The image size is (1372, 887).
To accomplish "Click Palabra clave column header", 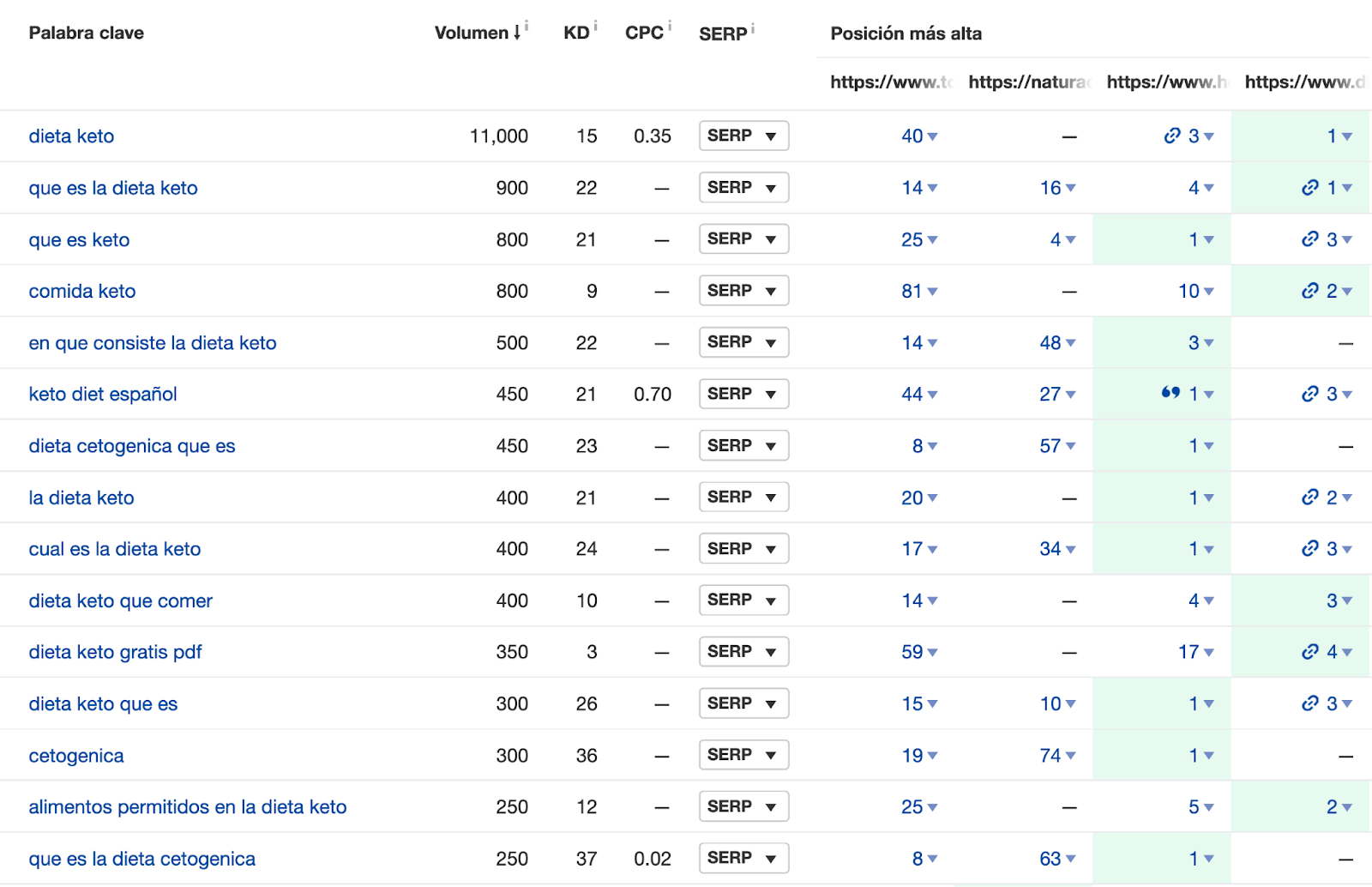I will pyautogui.click(x=87, y=33).
